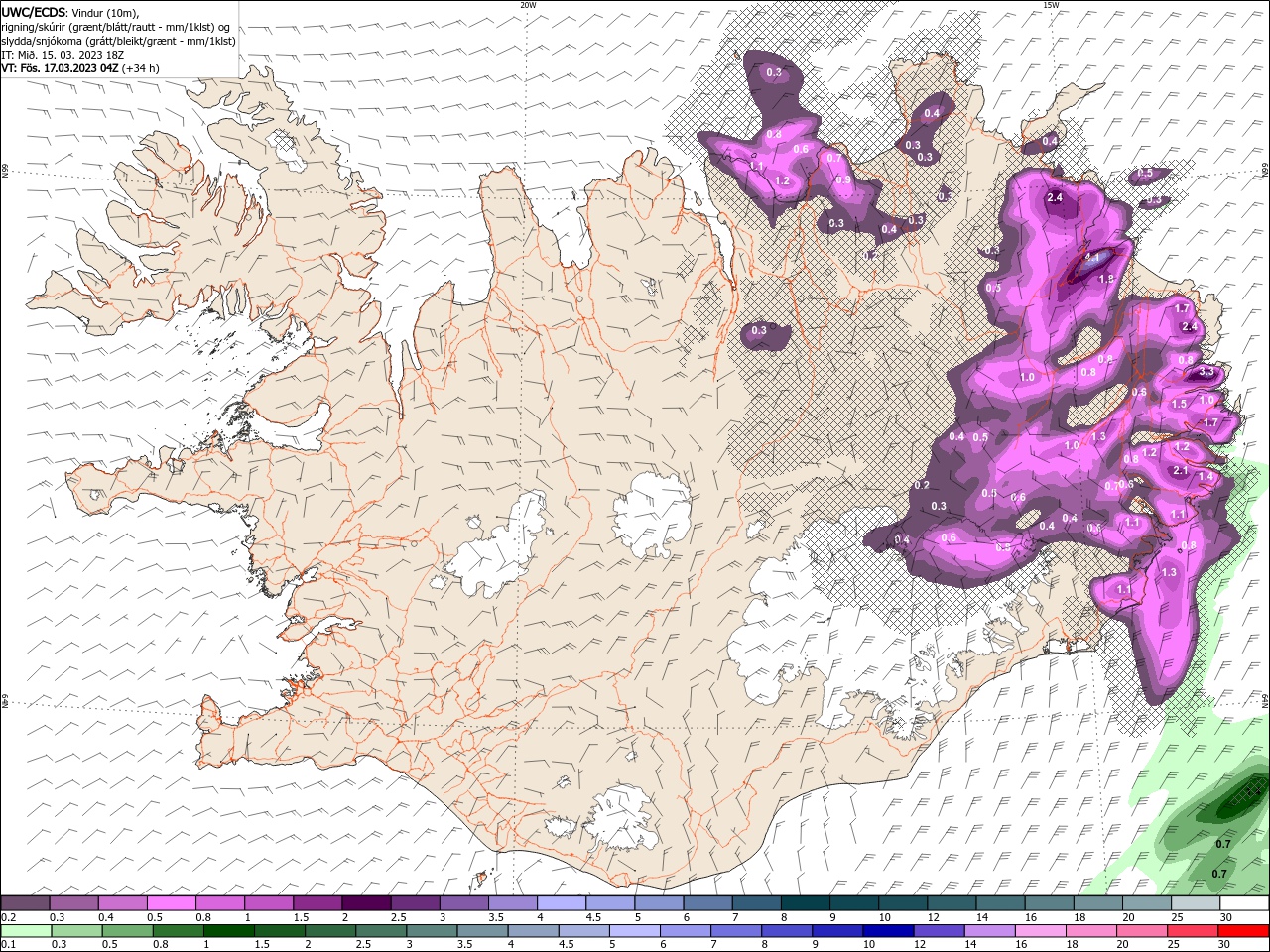Click the darkest purple swatch between 2 and 2.5 in top legend
Viewport: 1270px width, 952px height.
click(366, 903)
